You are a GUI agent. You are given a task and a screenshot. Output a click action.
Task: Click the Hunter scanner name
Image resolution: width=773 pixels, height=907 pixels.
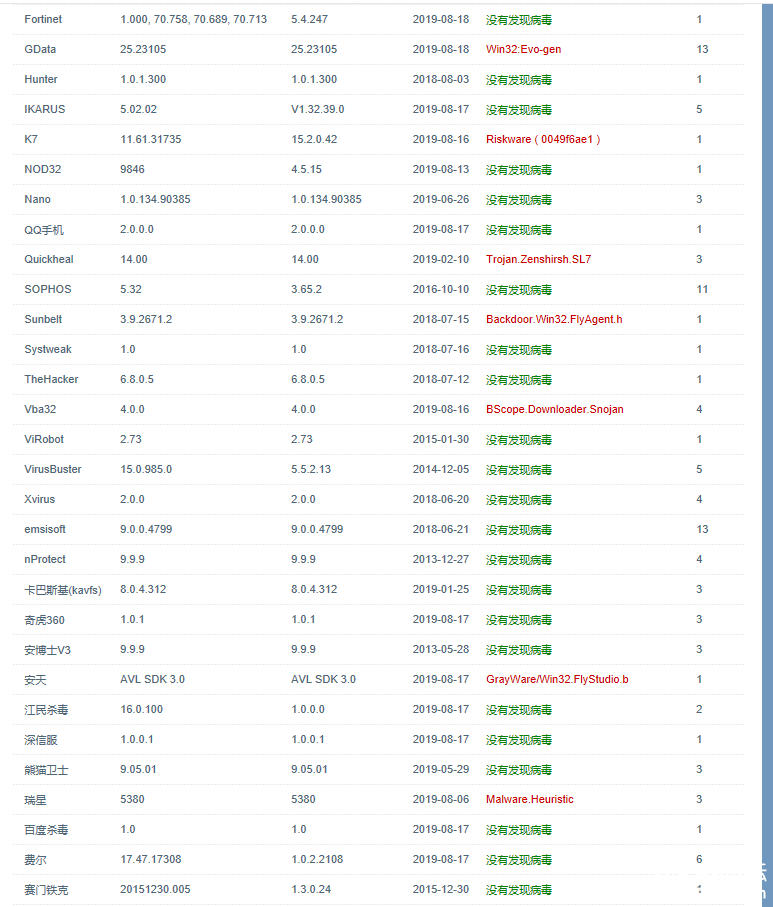[41, 79]
